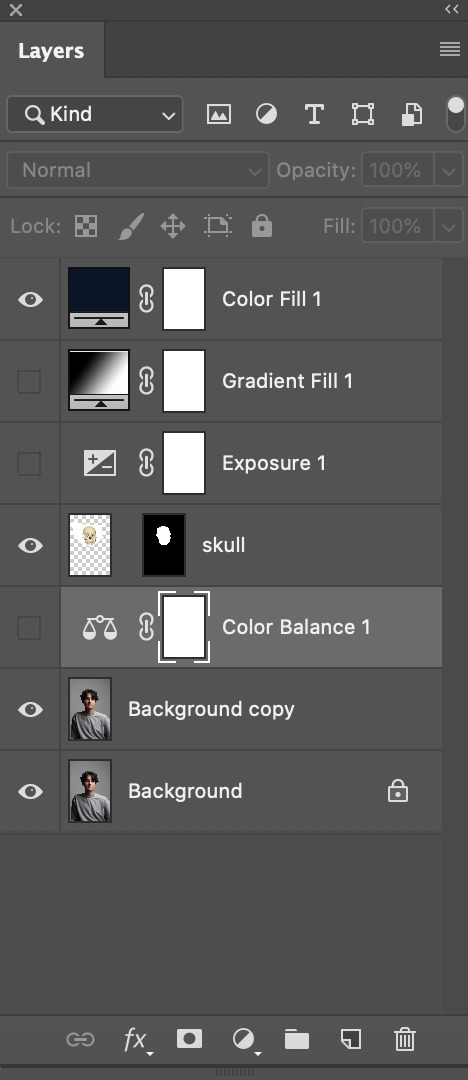This screenshot has height=1080, width=468.
Task: Close the Layers panel with X
Action: pos(17,10)
